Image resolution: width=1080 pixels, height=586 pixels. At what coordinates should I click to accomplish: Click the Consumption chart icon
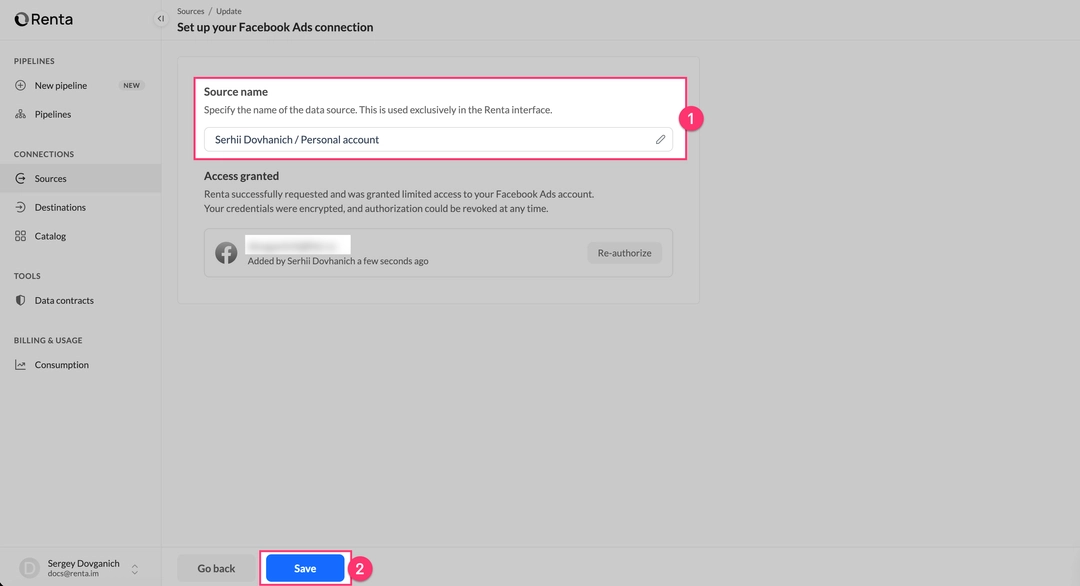[x=21, y=365]
